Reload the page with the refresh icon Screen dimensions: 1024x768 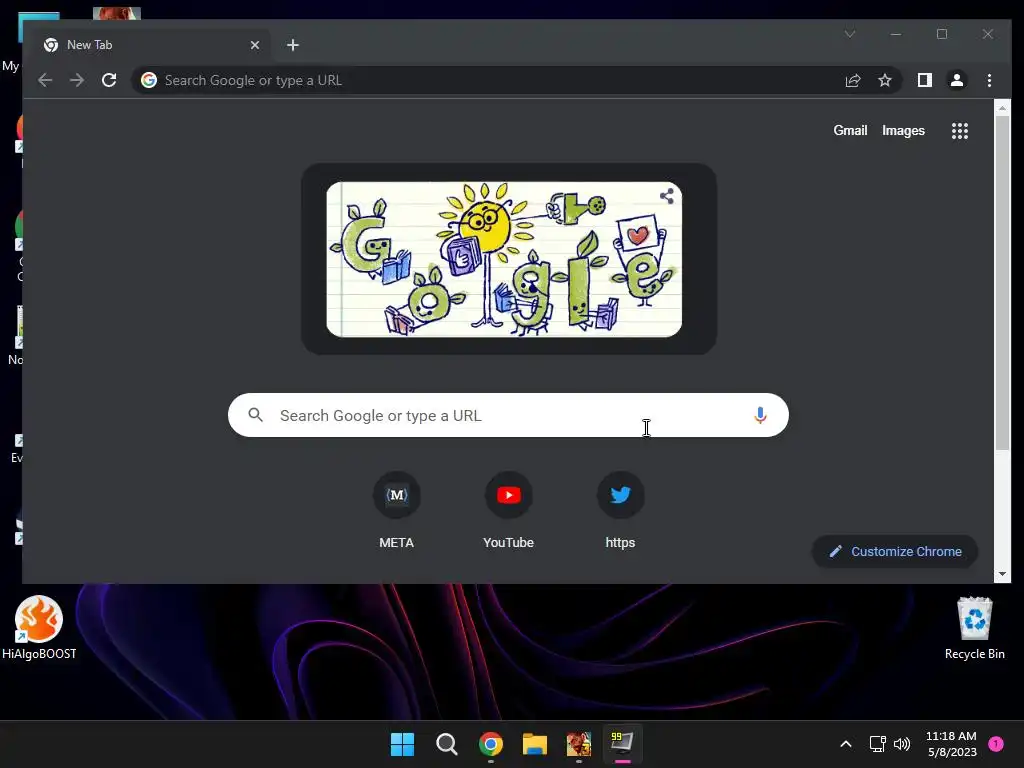coord(109,80)
